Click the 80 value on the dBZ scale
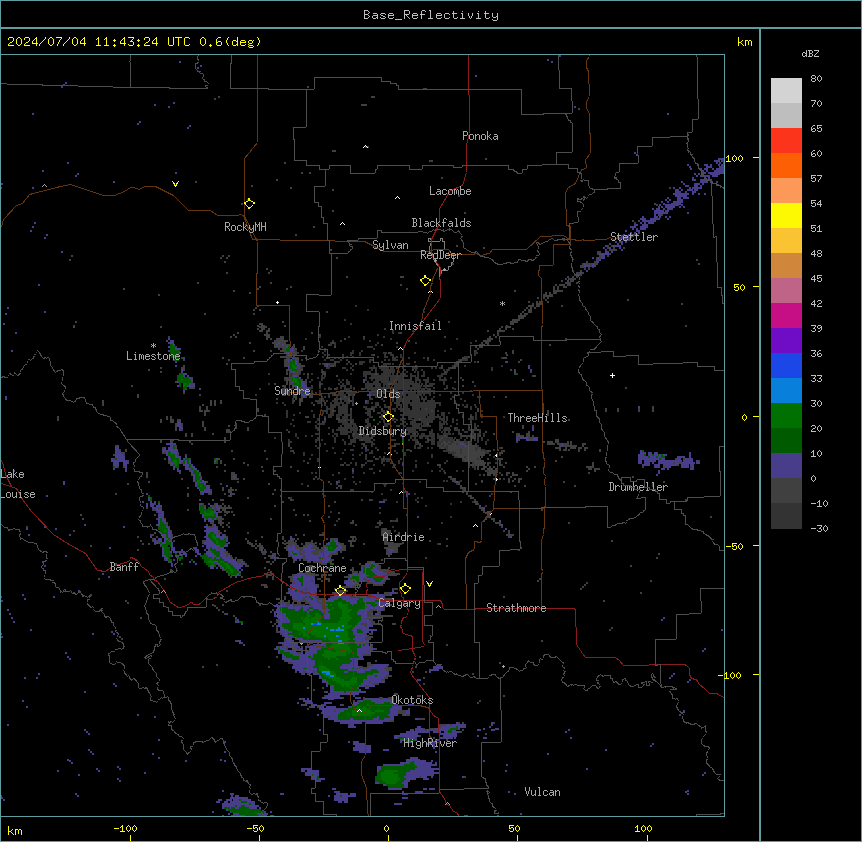Viewport: 862px width, 842px height. [x=816, y=79]
